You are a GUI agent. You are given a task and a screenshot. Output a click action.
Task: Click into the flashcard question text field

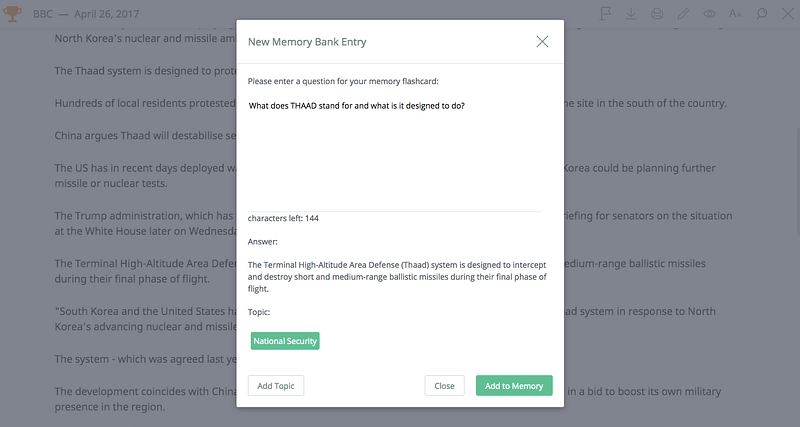(395, 150)
